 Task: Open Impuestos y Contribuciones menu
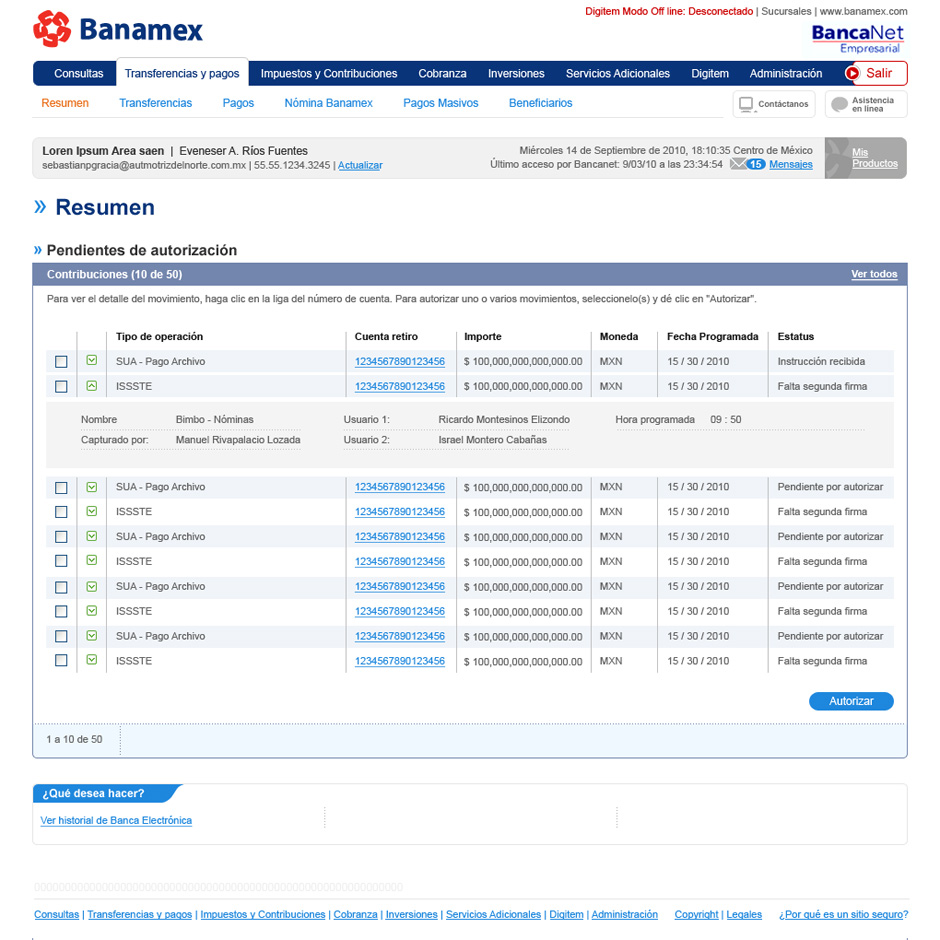(x=329, y=73)
